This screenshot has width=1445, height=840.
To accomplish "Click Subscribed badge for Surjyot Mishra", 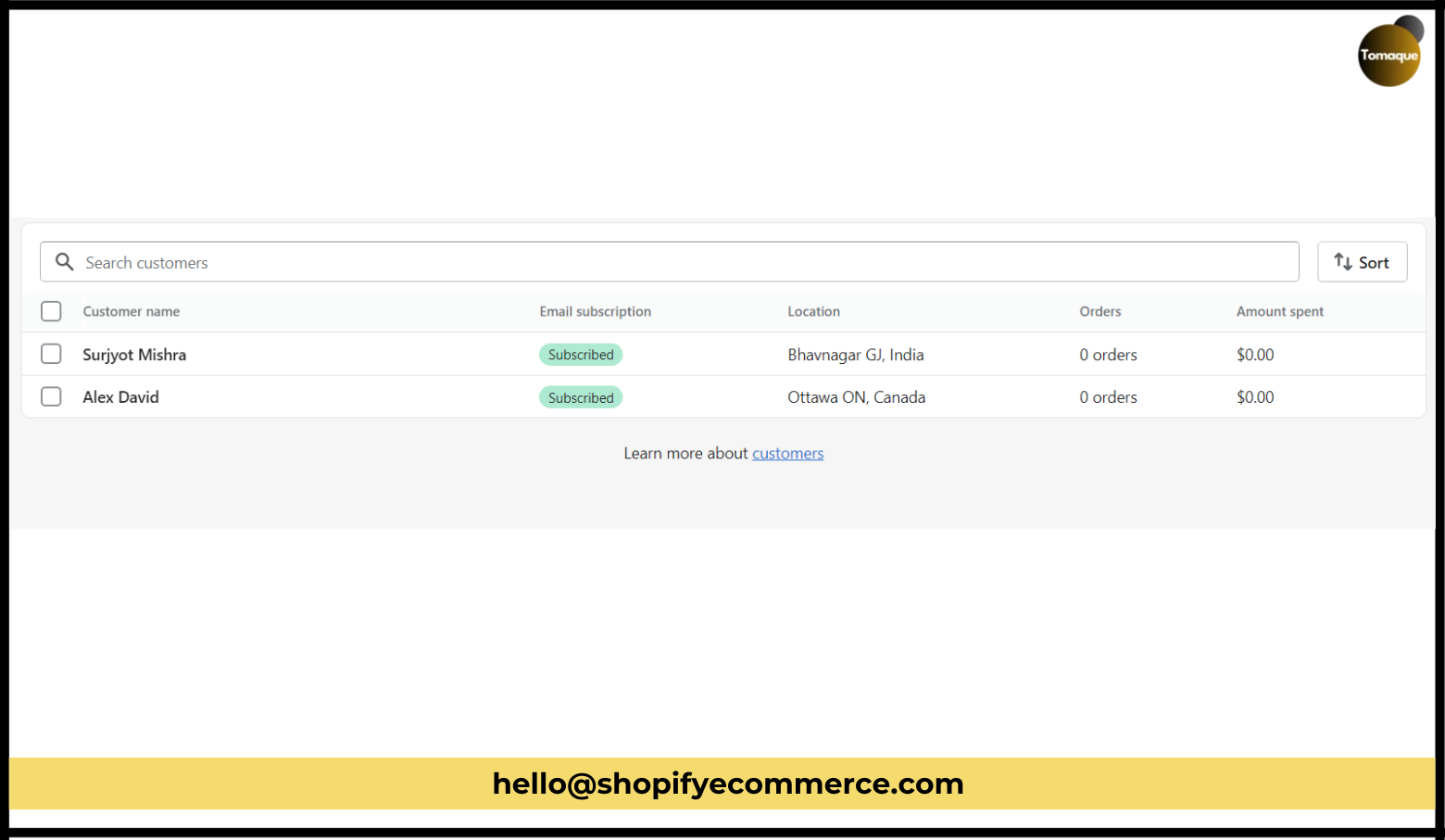I will click(x=581, y=355).
